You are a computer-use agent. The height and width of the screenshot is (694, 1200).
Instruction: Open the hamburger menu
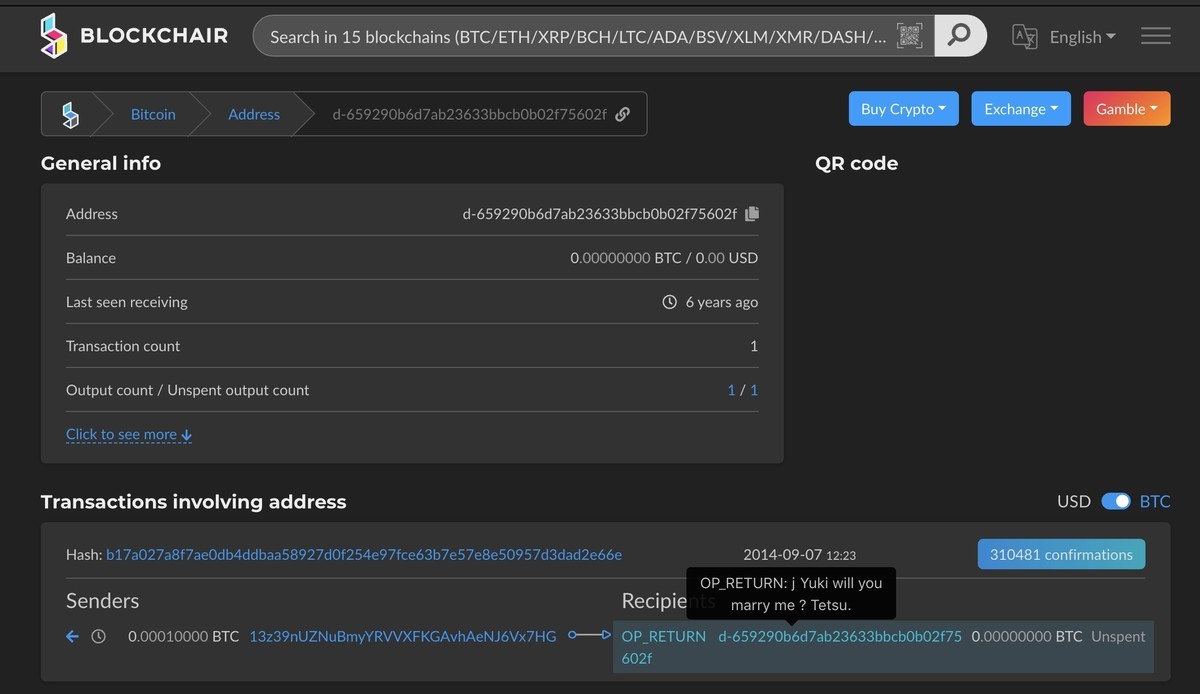coord(1156,36)
